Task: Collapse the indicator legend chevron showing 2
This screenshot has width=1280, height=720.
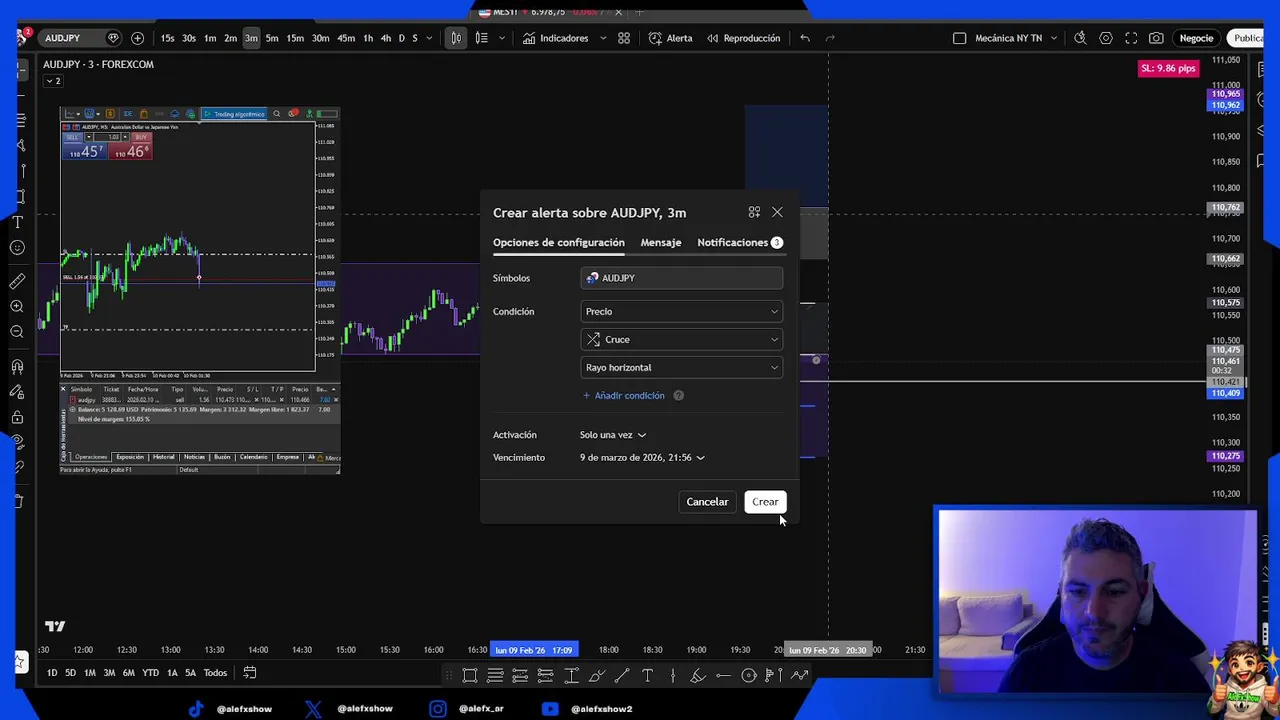Action: [x=52, y=81]
